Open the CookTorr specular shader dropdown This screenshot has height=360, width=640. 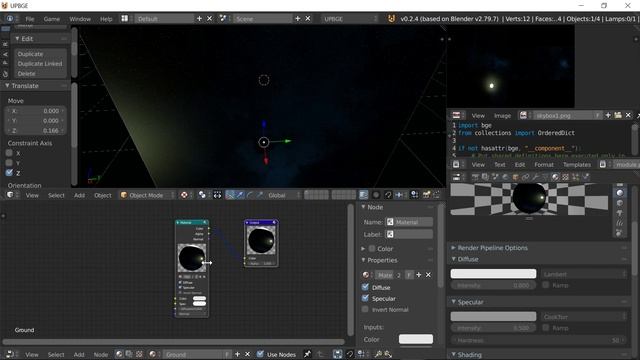pos(584,316)
